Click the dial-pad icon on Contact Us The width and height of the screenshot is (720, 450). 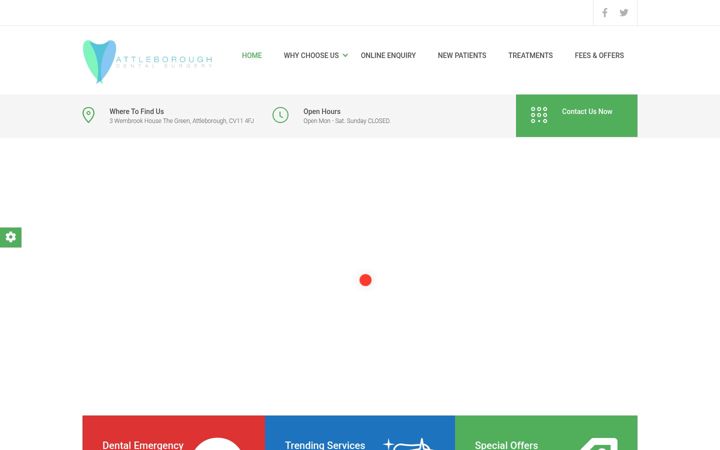[x=539, y=115]
